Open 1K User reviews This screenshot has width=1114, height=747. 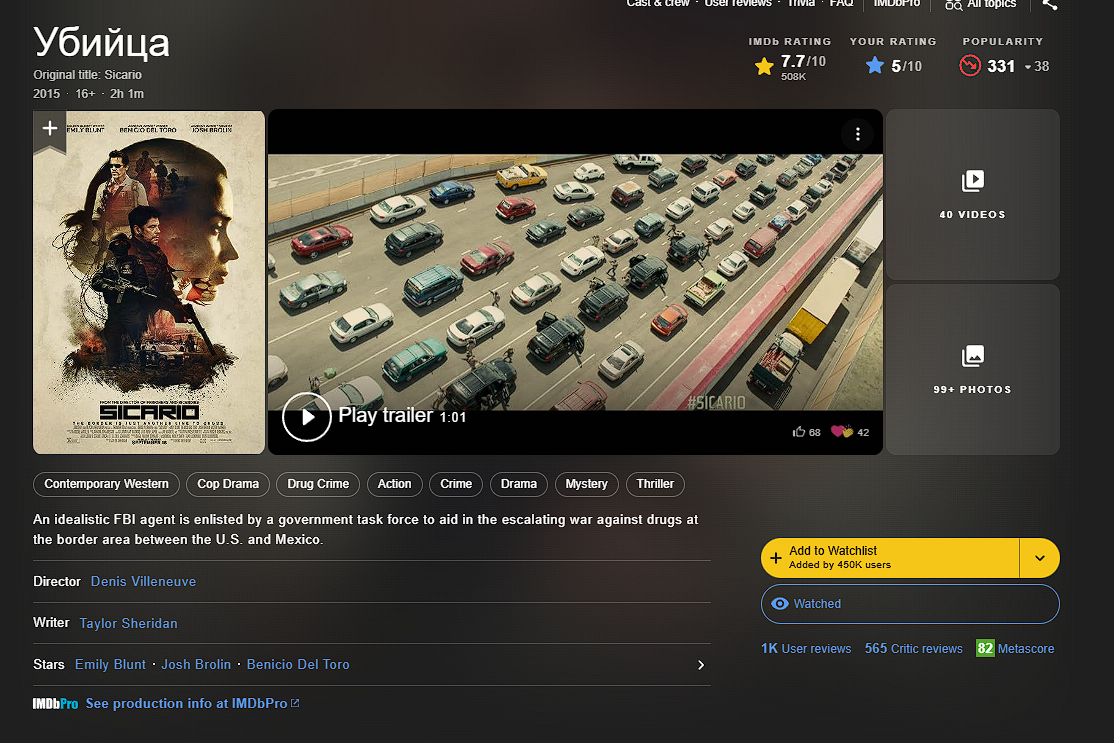pos(806,649)
